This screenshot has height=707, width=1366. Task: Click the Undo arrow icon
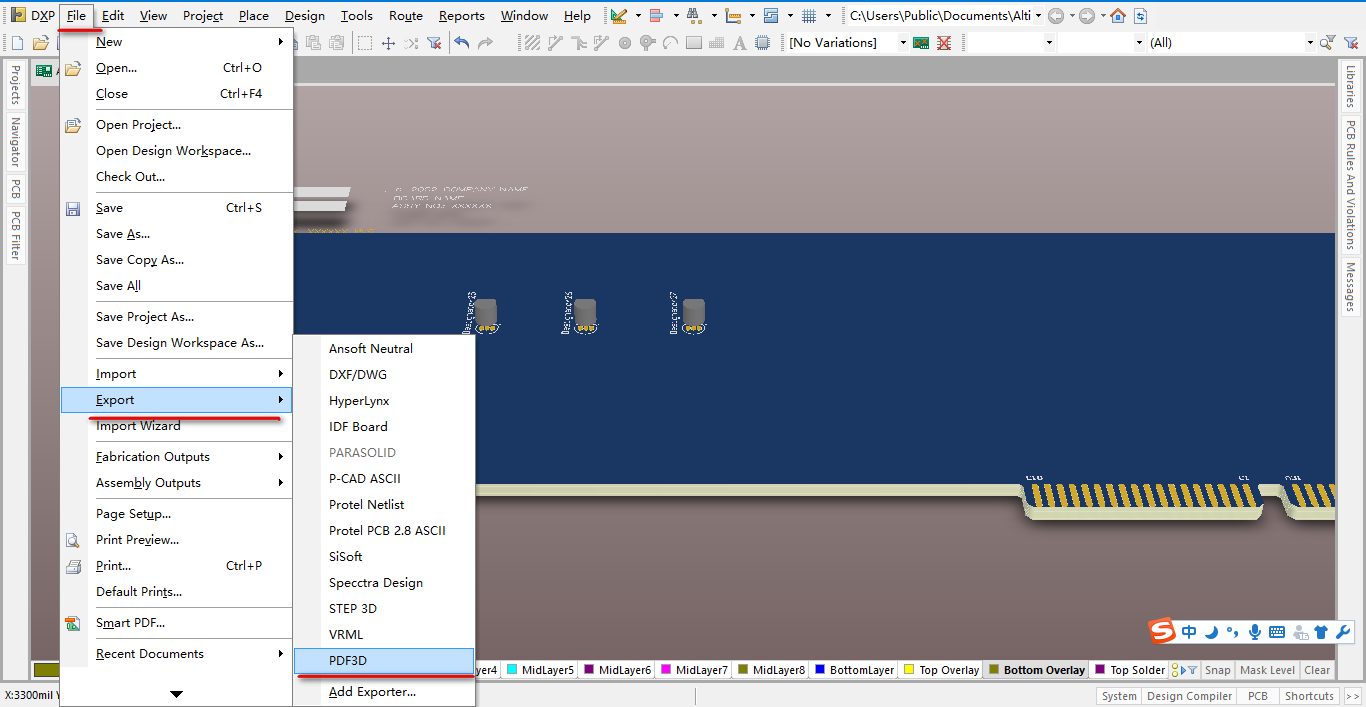pyautogui.click(x=461, y=43)
